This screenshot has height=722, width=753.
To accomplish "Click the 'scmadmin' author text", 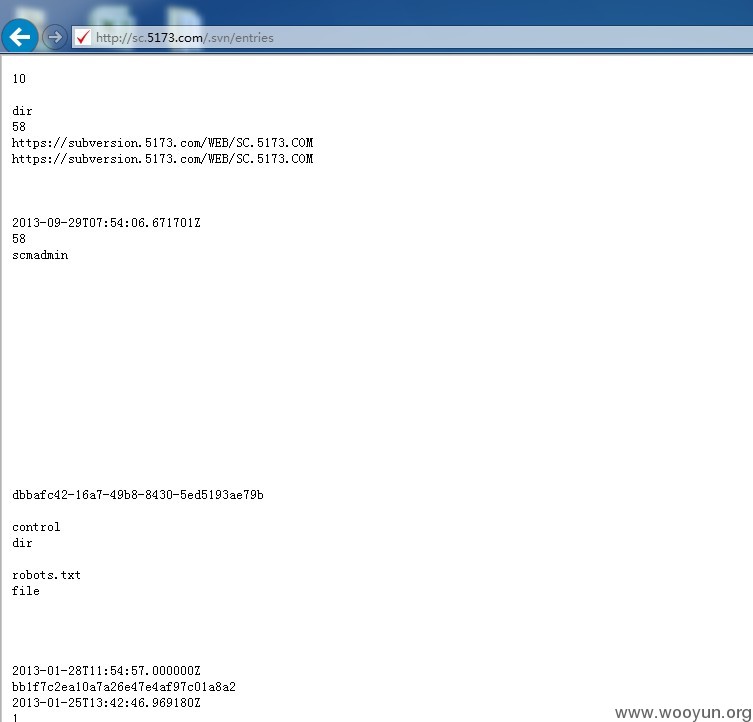I will tap(40, 255).
